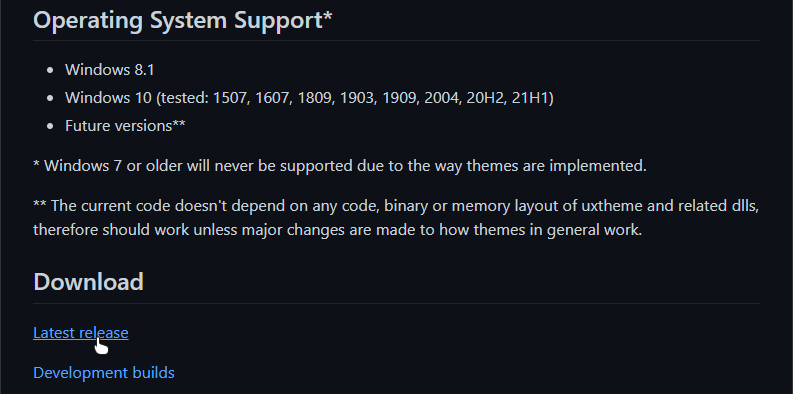Click the bullet beside Windows 8.1
The height and width of the screenshot is (394, 793).
click(50, 70)
